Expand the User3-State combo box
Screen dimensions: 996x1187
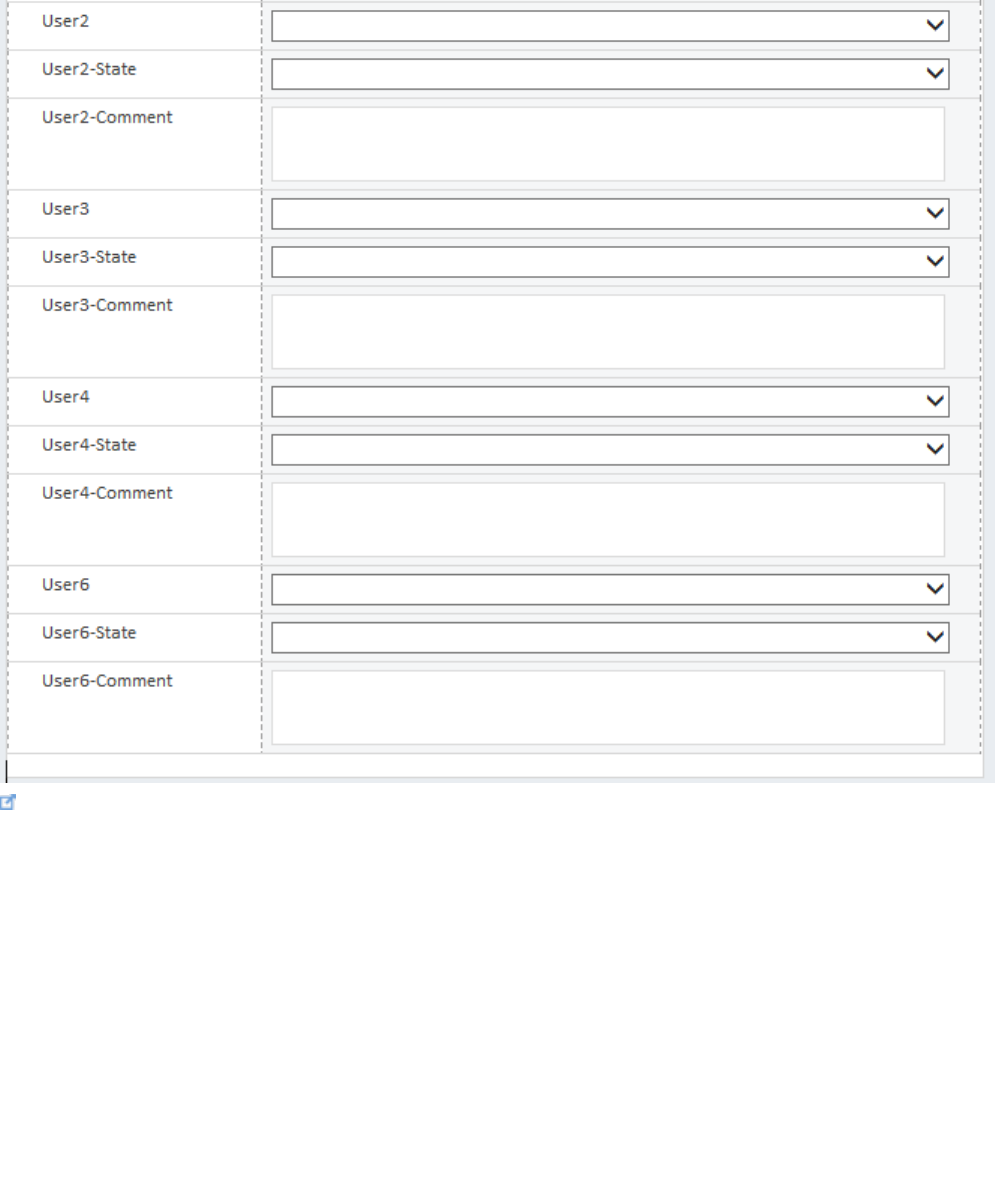click(610, 262)
